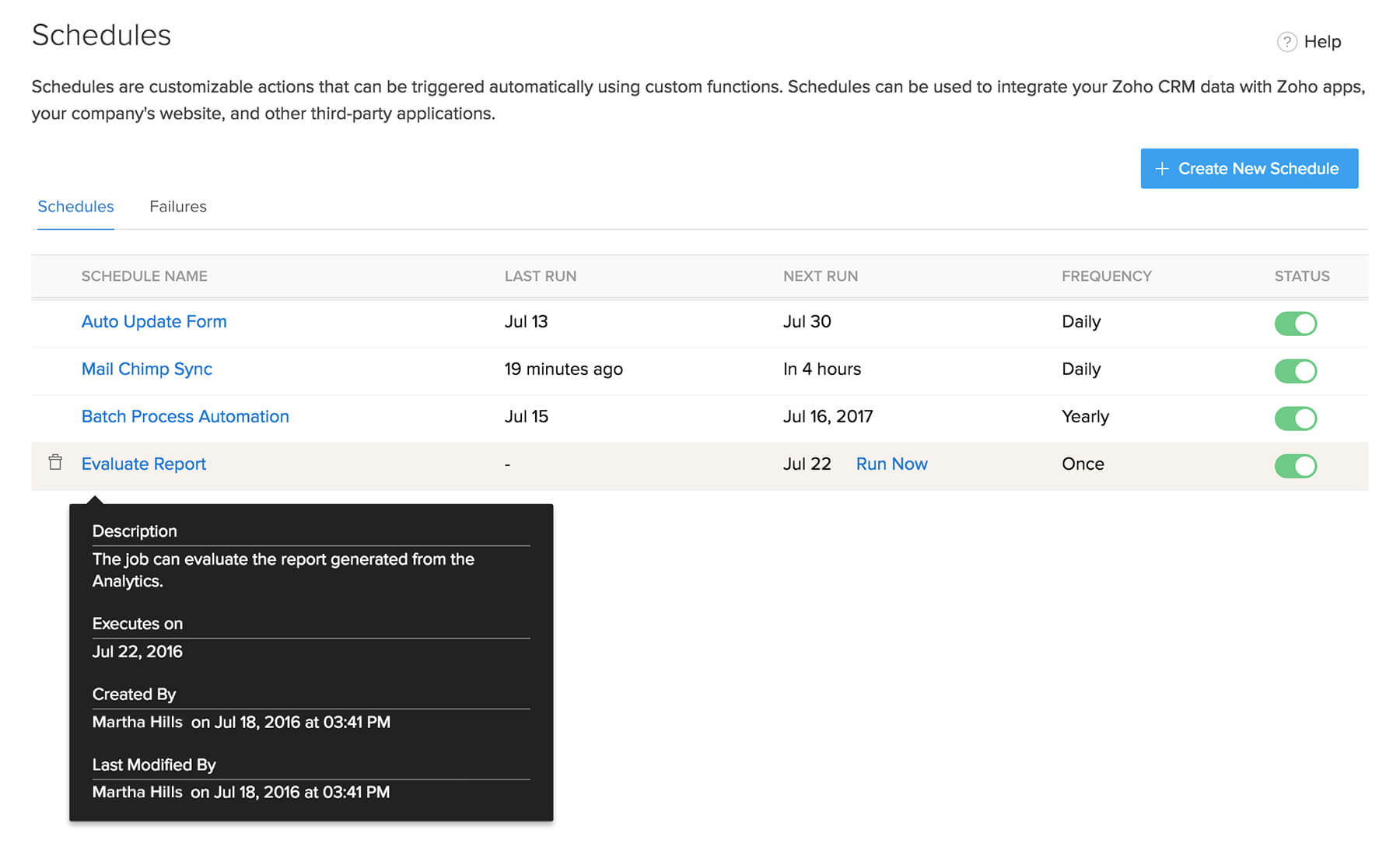The height and width of the screenshot is (844, 1400).
Task: Open the Evaluate Report schedule link
Action: 144,464
